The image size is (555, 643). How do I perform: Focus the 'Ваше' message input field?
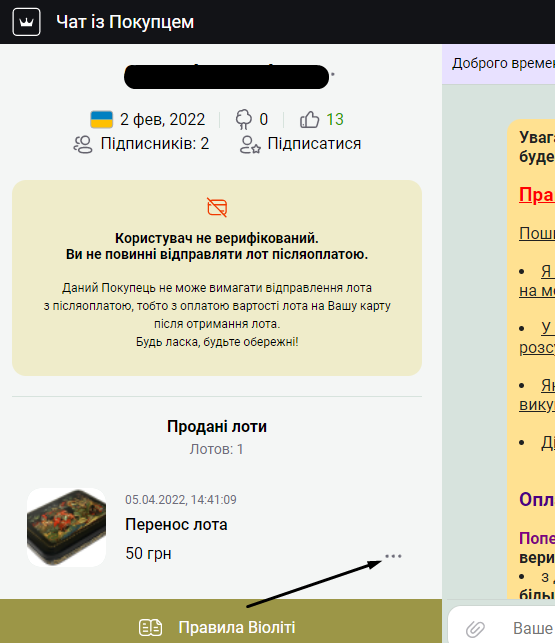[x=533, y=628]
